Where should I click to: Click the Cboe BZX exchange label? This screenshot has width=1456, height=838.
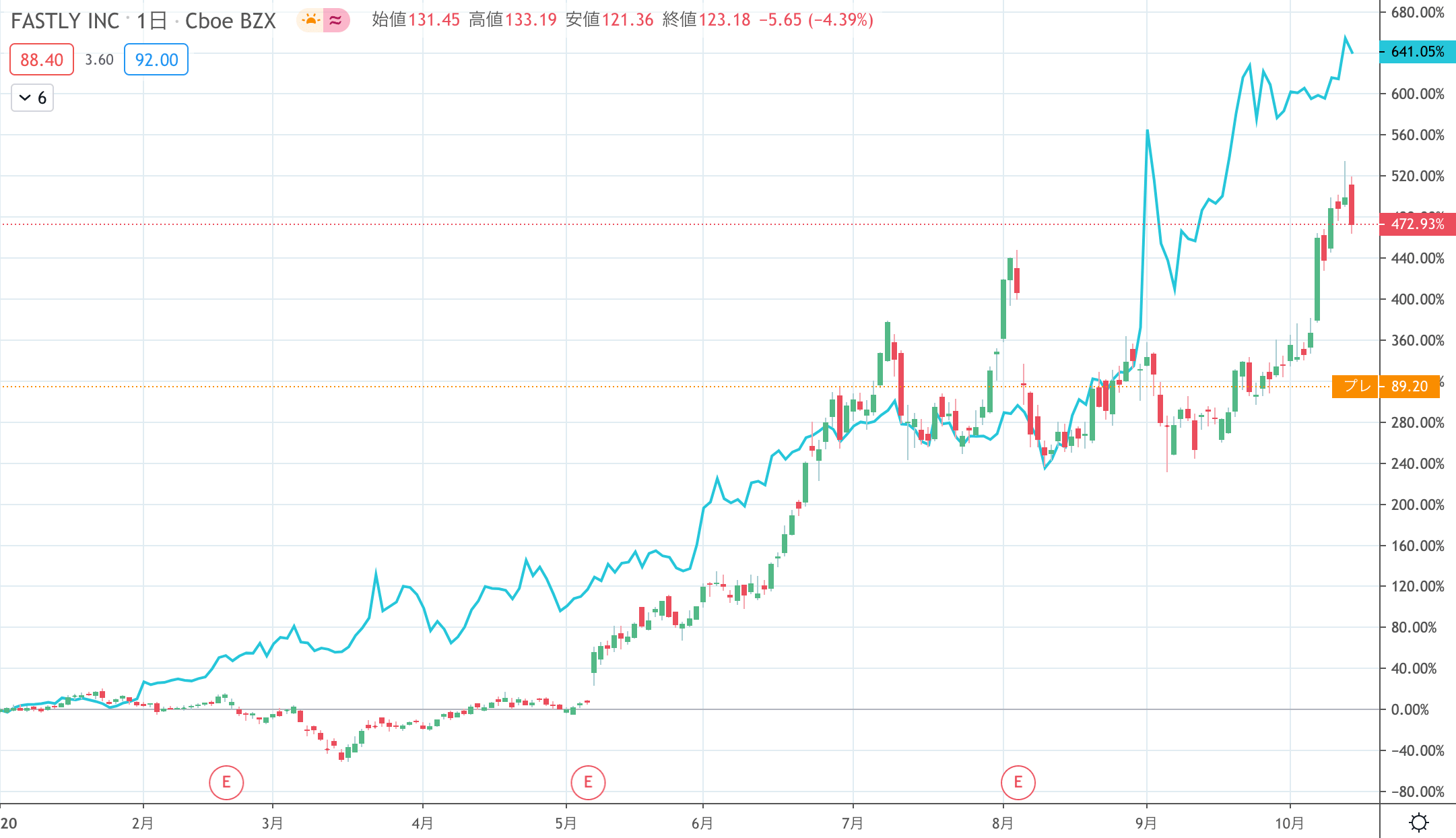tap(230, 21)
